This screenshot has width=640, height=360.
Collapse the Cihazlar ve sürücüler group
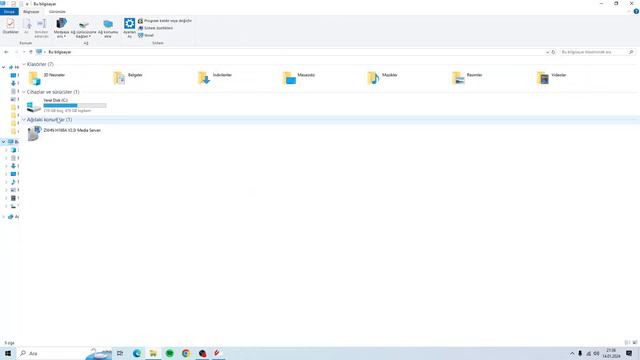tap(24, 92)
